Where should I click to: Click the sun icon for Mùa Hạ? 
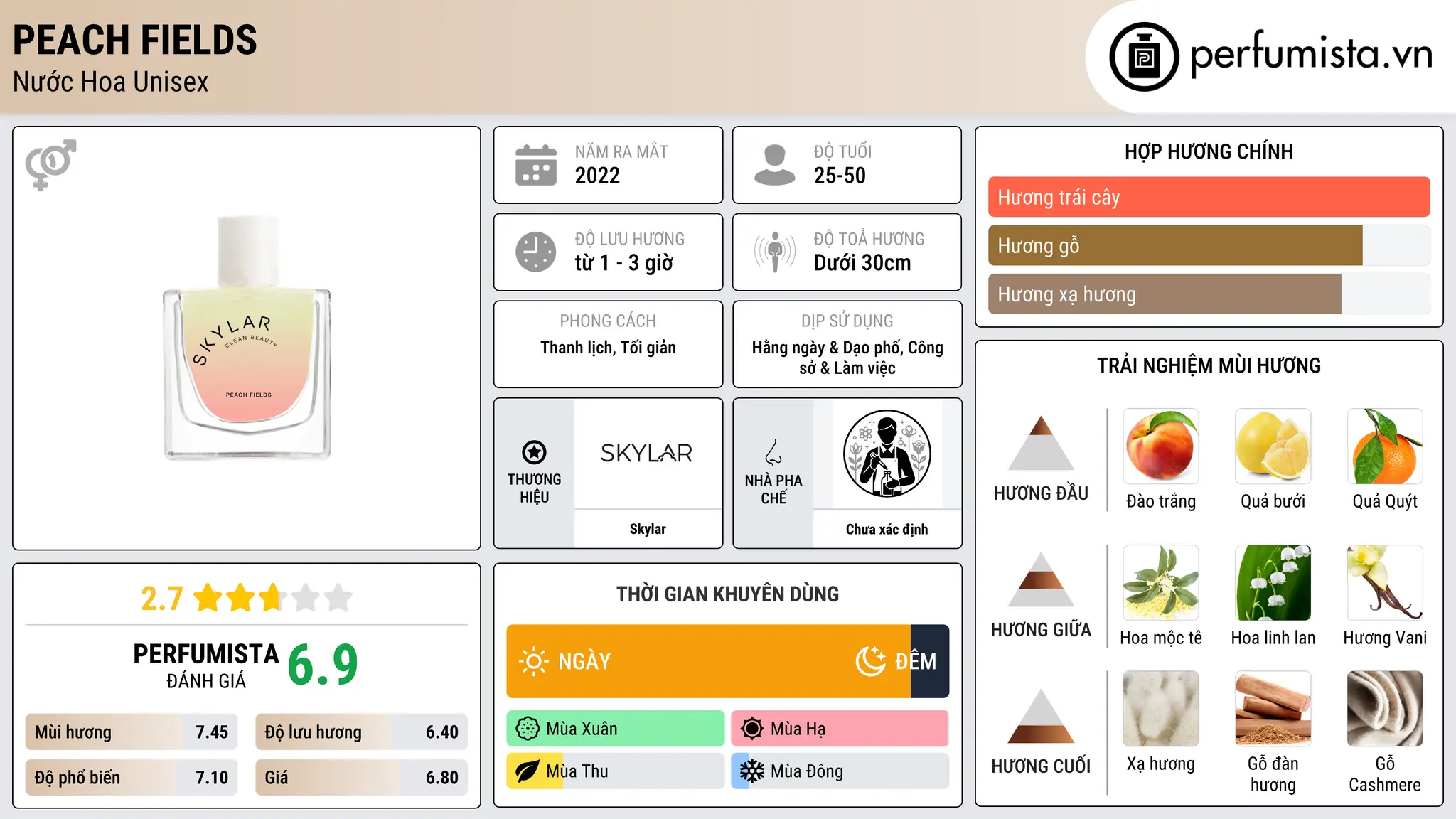pos(752,729)
